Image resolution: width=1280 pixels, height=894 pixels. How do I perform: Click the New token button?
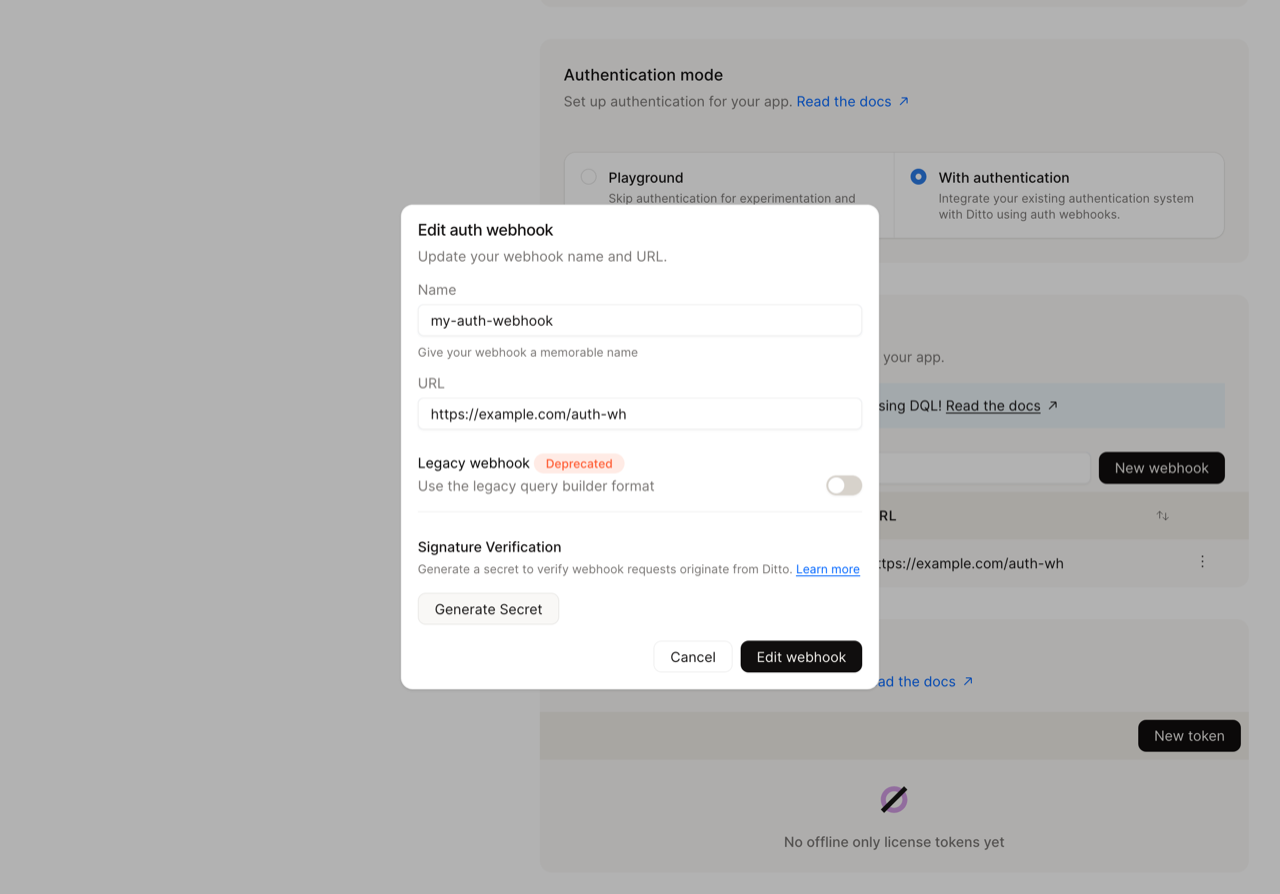(1189, 735)
